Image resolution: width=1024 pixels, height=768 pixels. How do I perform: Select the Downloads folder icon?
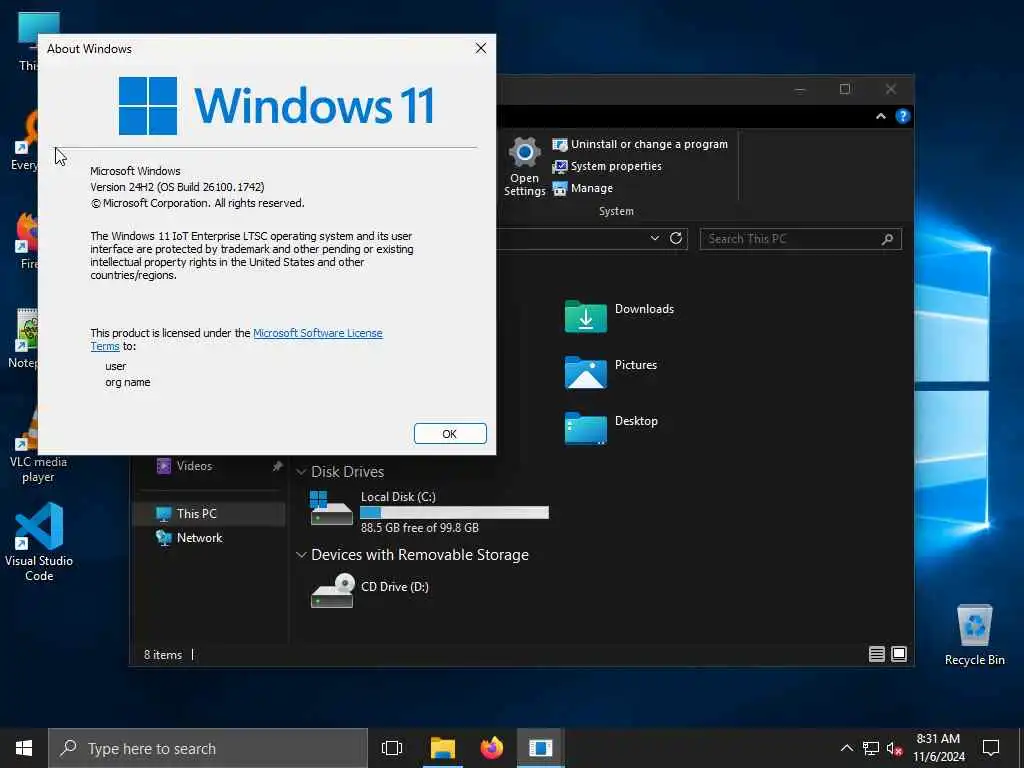point(585,317)
